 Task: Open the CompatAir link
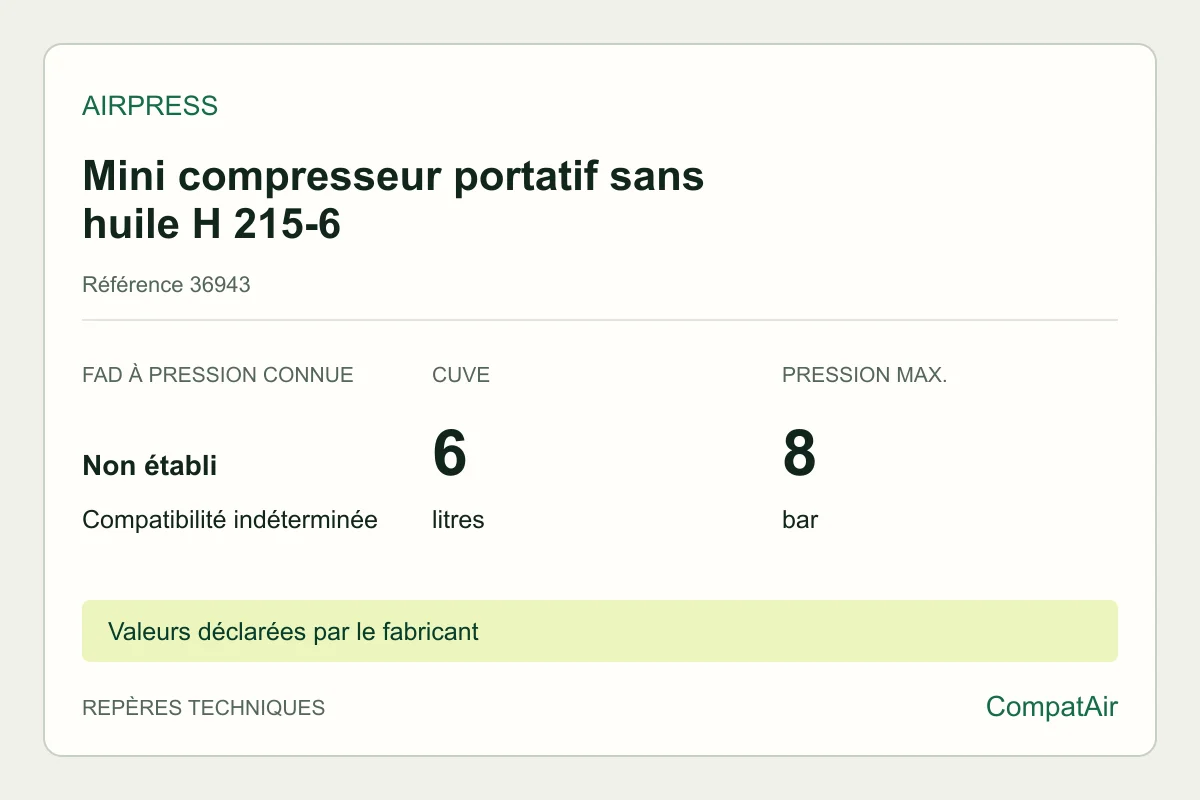(1052, 707)
